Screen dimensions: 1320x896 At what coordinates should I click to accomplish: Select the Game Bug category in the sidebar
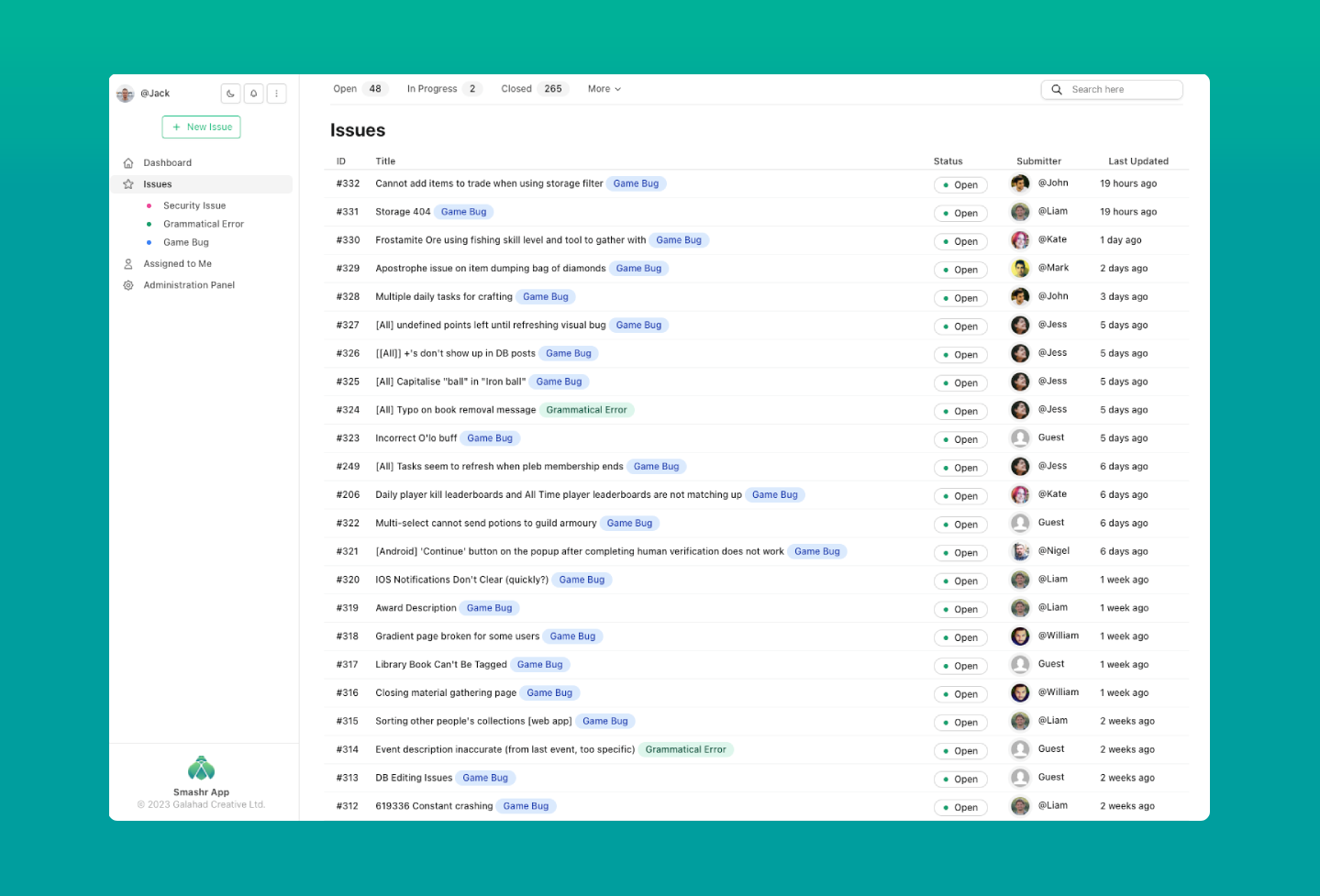(x=185, y=241)
